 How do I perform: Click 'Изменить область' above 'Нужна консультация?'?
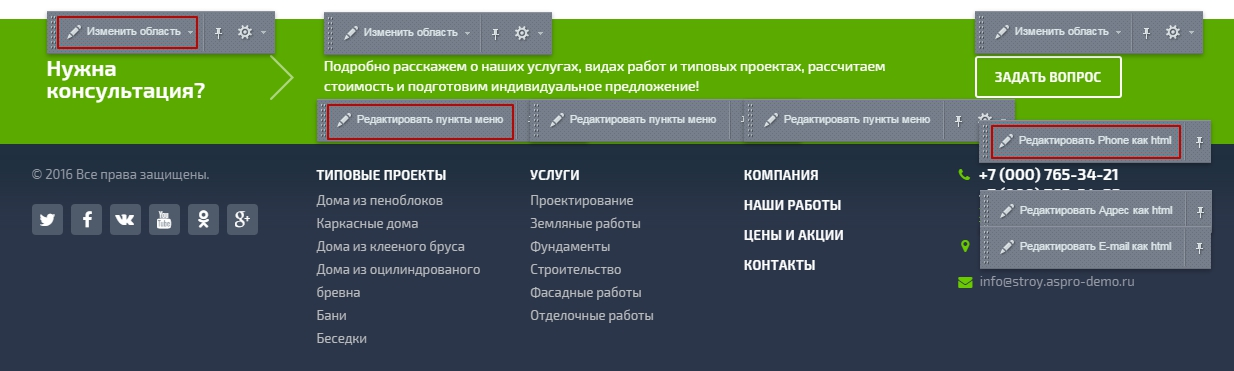[x=127, y=32]
